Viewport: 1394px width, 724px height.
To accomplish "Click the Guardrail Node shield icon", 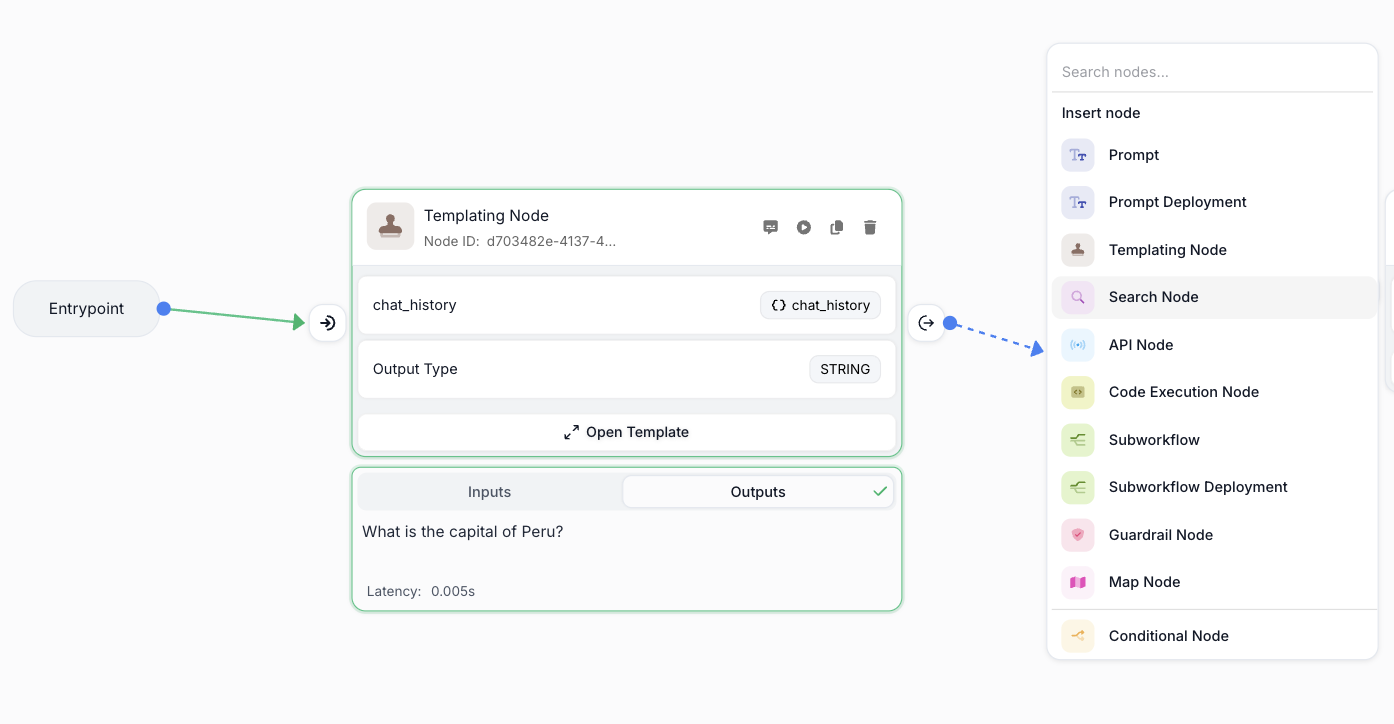I will pos(1078,535).
